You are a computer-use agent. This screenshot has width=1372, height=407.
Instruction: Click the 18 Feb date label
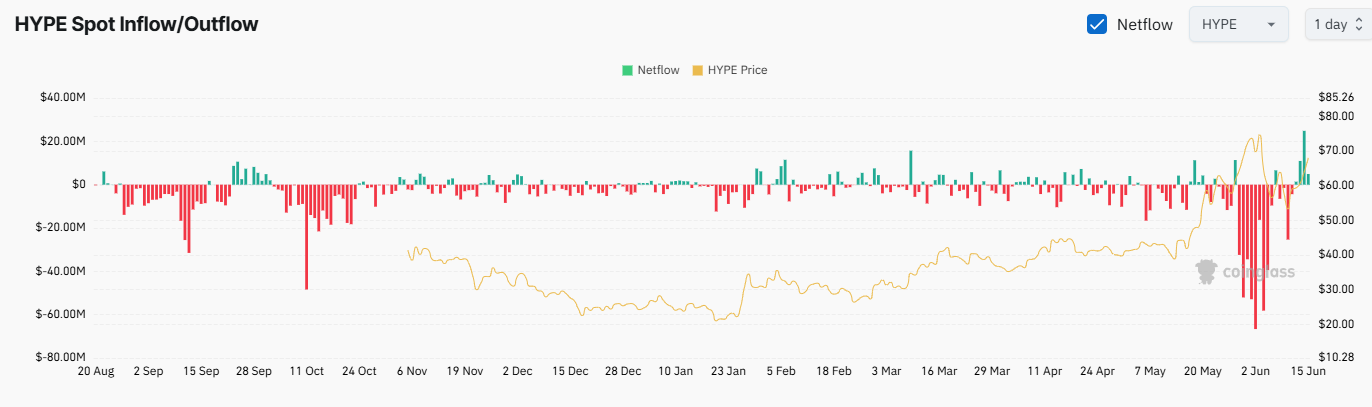pos(833,371)
